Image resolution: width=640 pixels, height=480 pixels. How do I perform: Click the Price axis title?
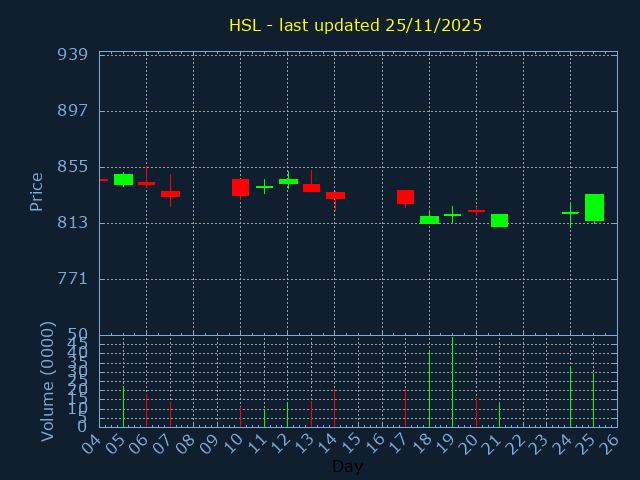point(37,191)
